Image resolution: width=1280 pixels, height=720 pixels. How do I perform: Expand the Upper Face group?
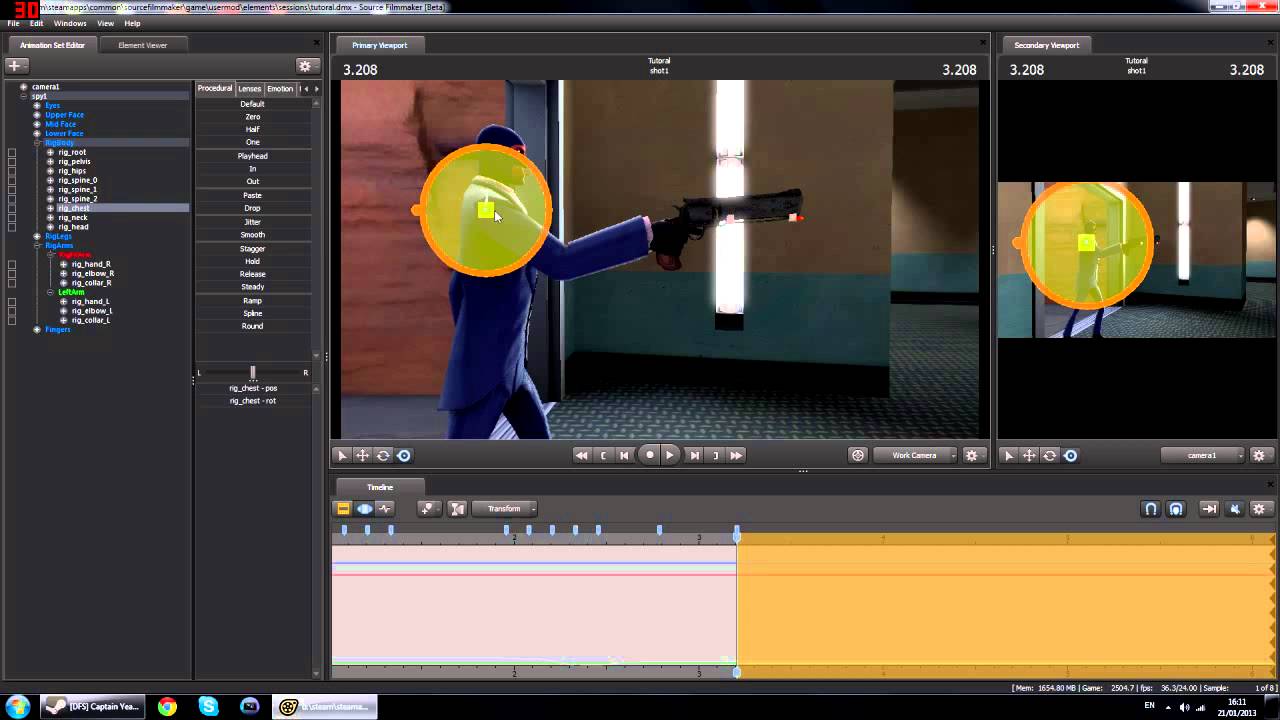point(37,115)
